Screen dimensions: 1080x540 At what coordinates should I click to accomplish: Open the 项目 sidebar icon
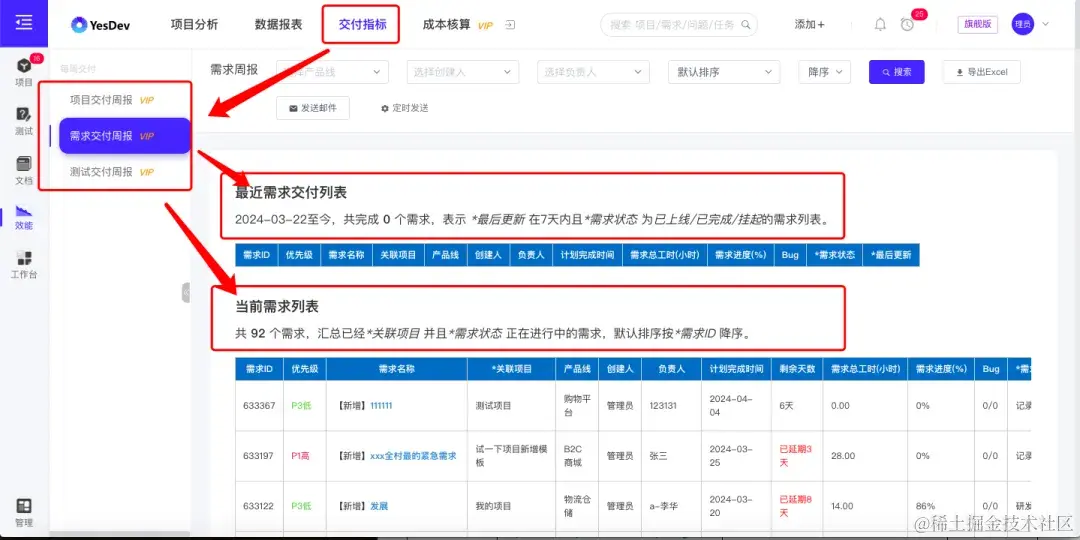(23, 72)
